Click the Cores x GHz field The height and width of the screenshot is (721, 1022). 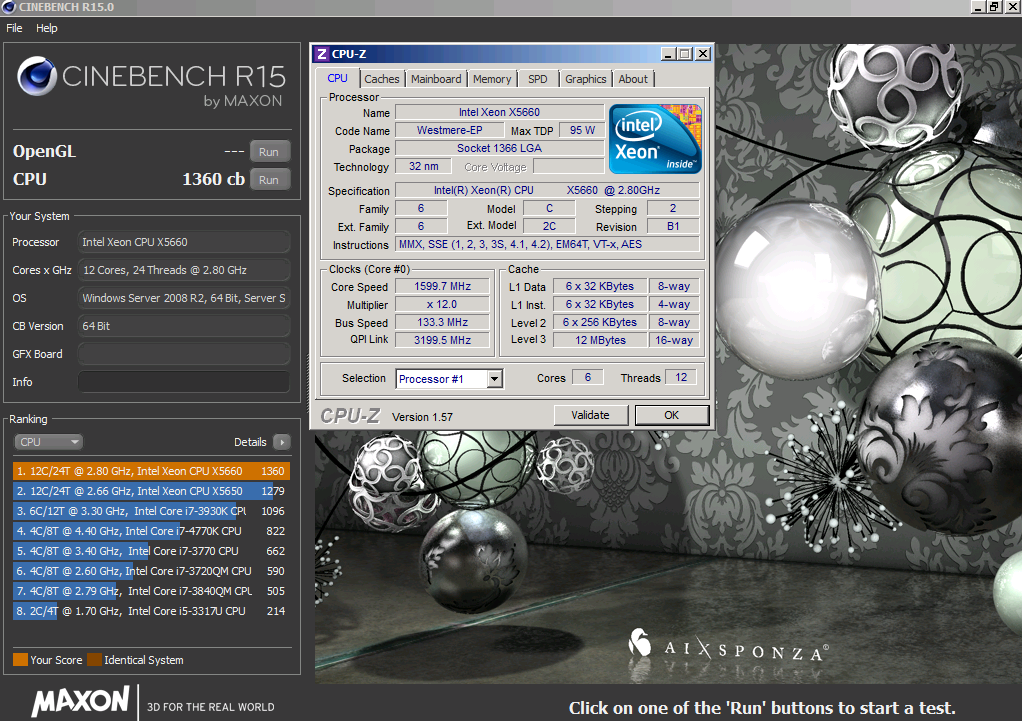click(184, 270)
